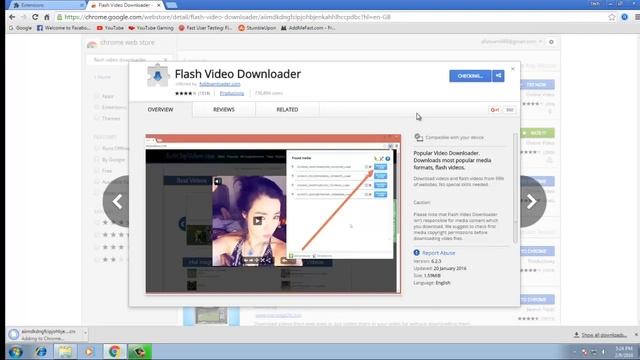This screenshot has height=360, width=640.
Task: Show the previous screenshot with left arrow
Action: coord(117,202)
